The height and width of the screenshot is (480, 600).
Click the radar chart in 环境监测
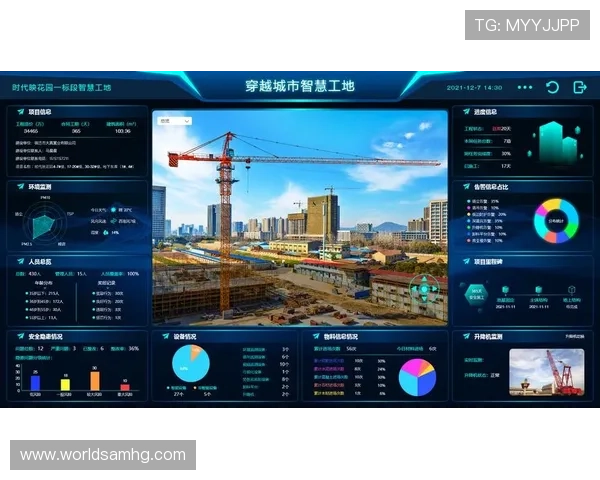[x=44, y=225]
